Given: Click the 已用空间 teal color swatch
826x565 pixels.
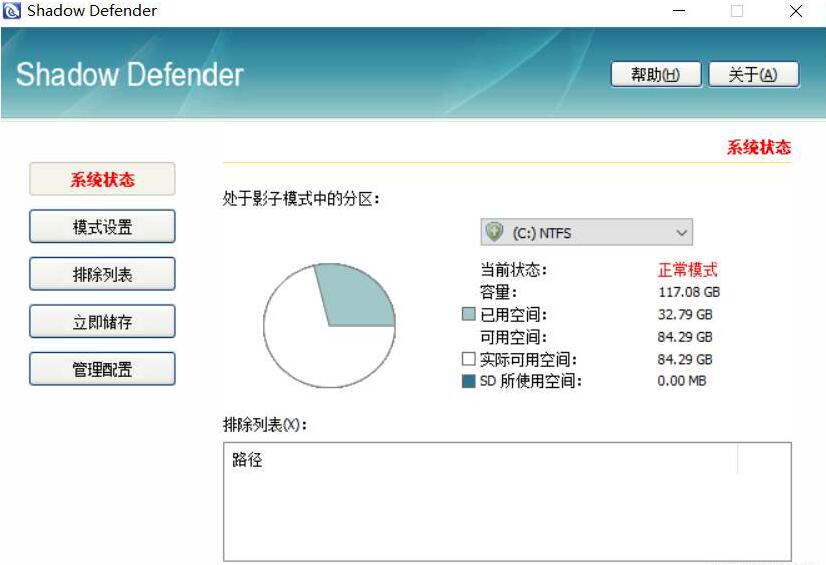Looking at the screenshot, I should pos(468,314).
